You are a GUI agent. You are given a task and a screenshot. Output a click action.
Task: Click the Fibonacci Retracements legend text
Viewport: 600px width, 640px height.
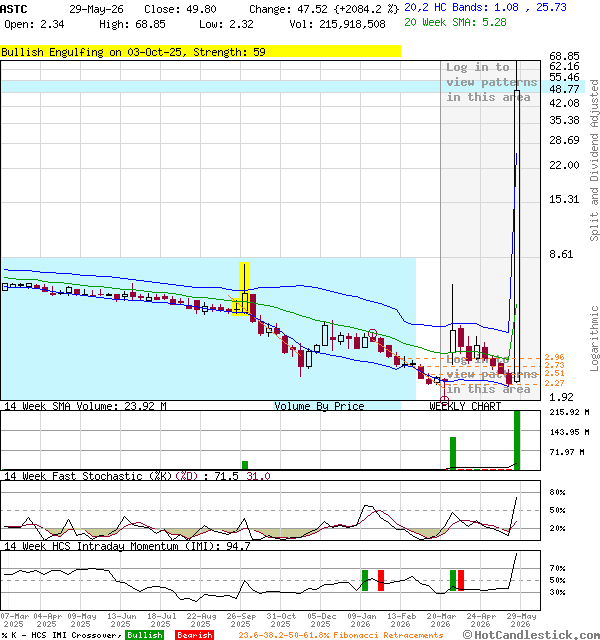point(341,635)
